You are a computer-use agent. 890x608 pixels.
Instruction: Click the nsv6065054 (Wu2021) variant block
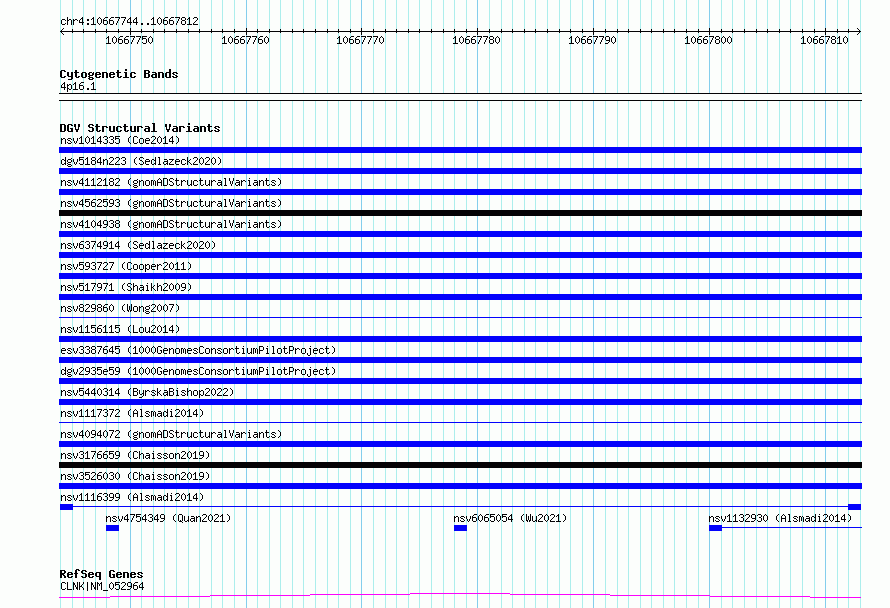point(460,528)
